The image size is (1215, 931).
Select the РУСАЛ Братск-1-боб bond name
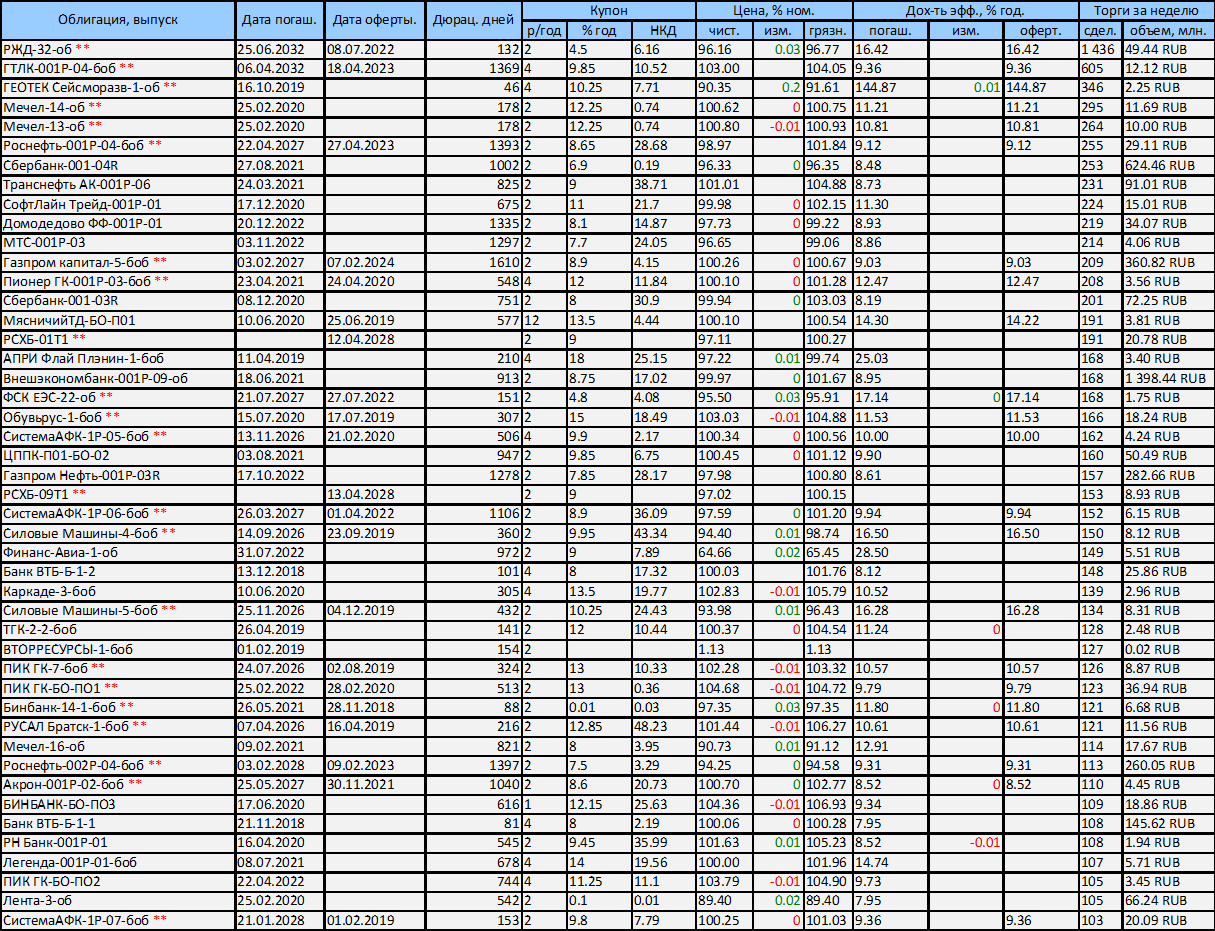pyautogui.click(x=66, y=726)
